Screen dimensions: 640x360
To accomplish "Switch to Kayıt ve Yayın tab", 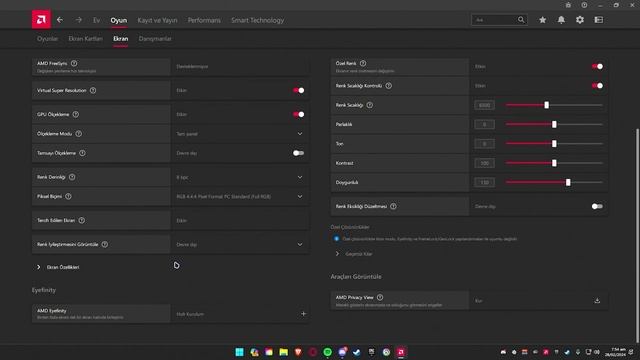I will click(x=157, y=20).
